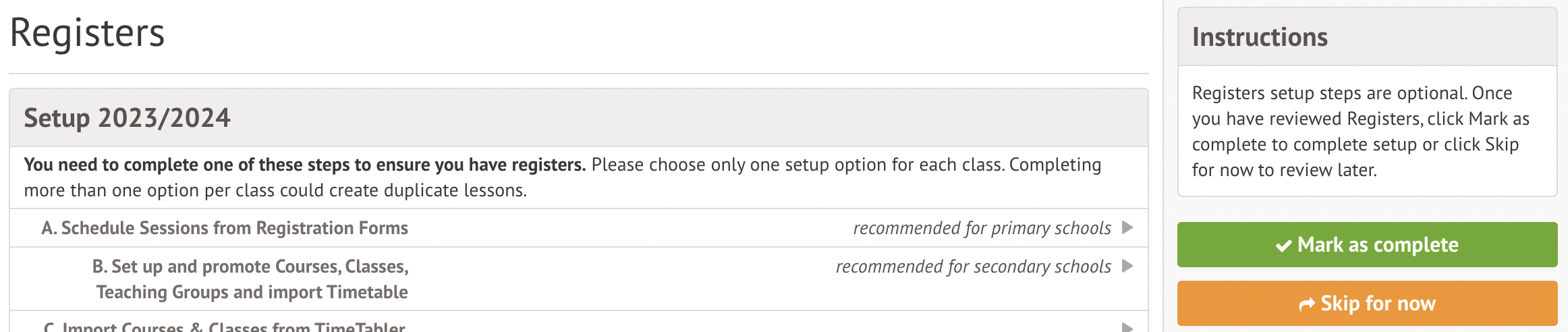Click the bold 'You need to complete' warning
Viewport: 1568px width, 332px height.
[304, 165]
